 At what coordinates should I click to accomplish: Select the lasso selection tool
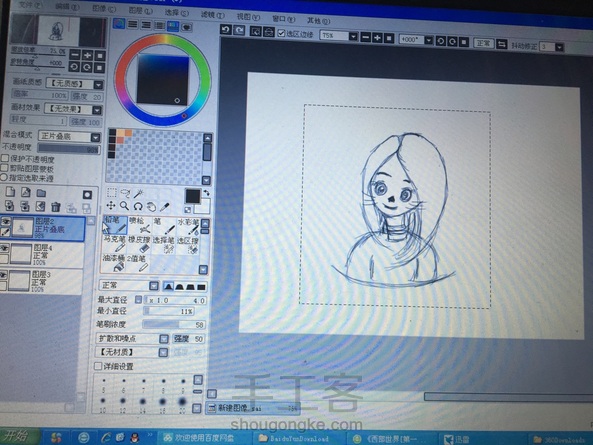tap(125, 193)
